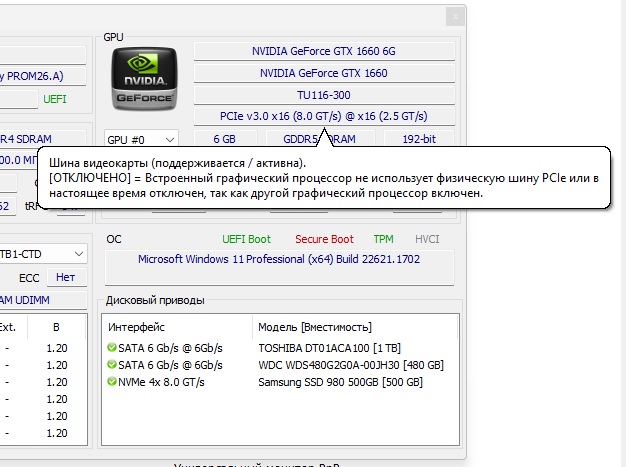
Task: Click the GDDR5 SDRAM memory type field
Action: coord(320,139)
